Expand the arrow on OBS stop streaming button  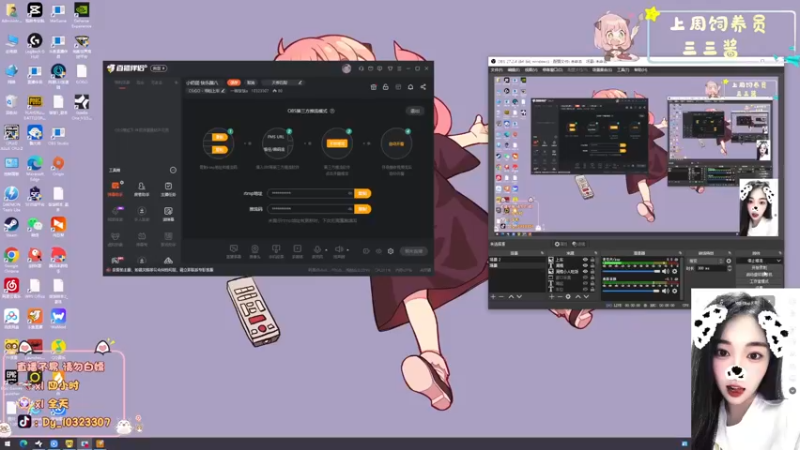pos(779,261)
